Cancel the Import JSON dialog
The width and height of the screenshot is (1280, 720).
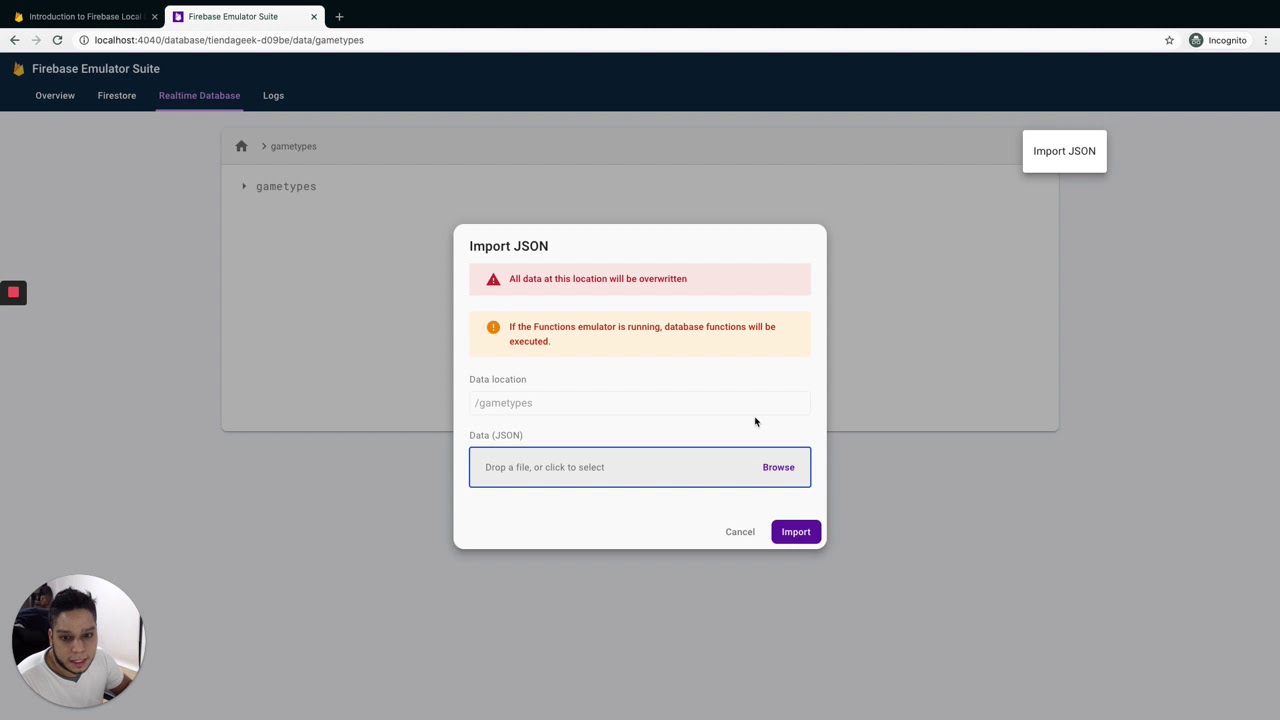pyautogui.click(x=740, y=532)
